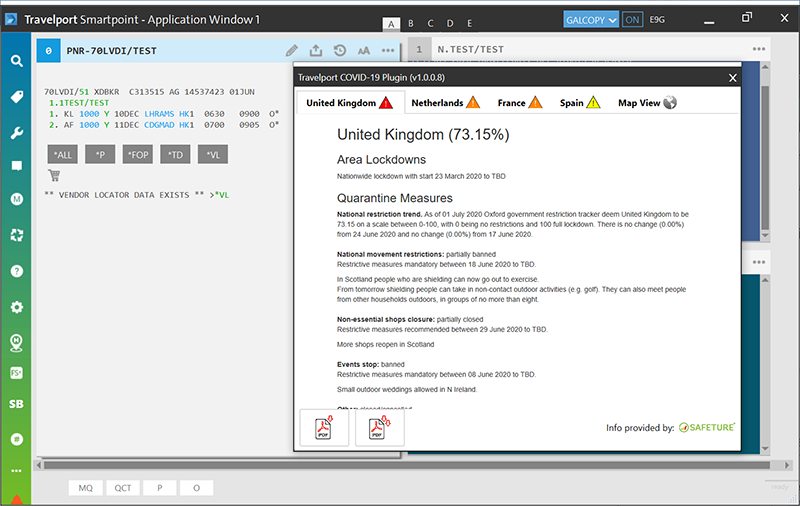Open the N.TEST/TEST window three-dots menu
Screen dimensions: 800x506
tap(759, 49)
